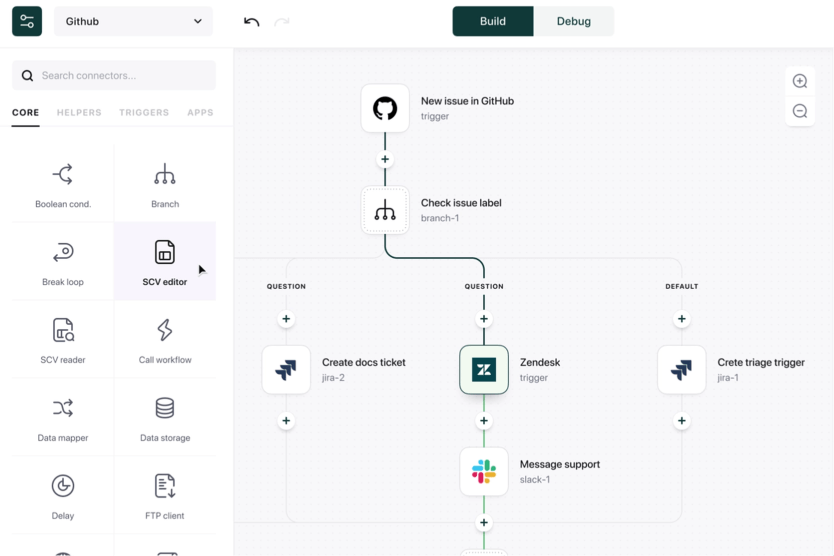
Task: Expand the Github workflow dropdown
Action: tap(134, 21)
